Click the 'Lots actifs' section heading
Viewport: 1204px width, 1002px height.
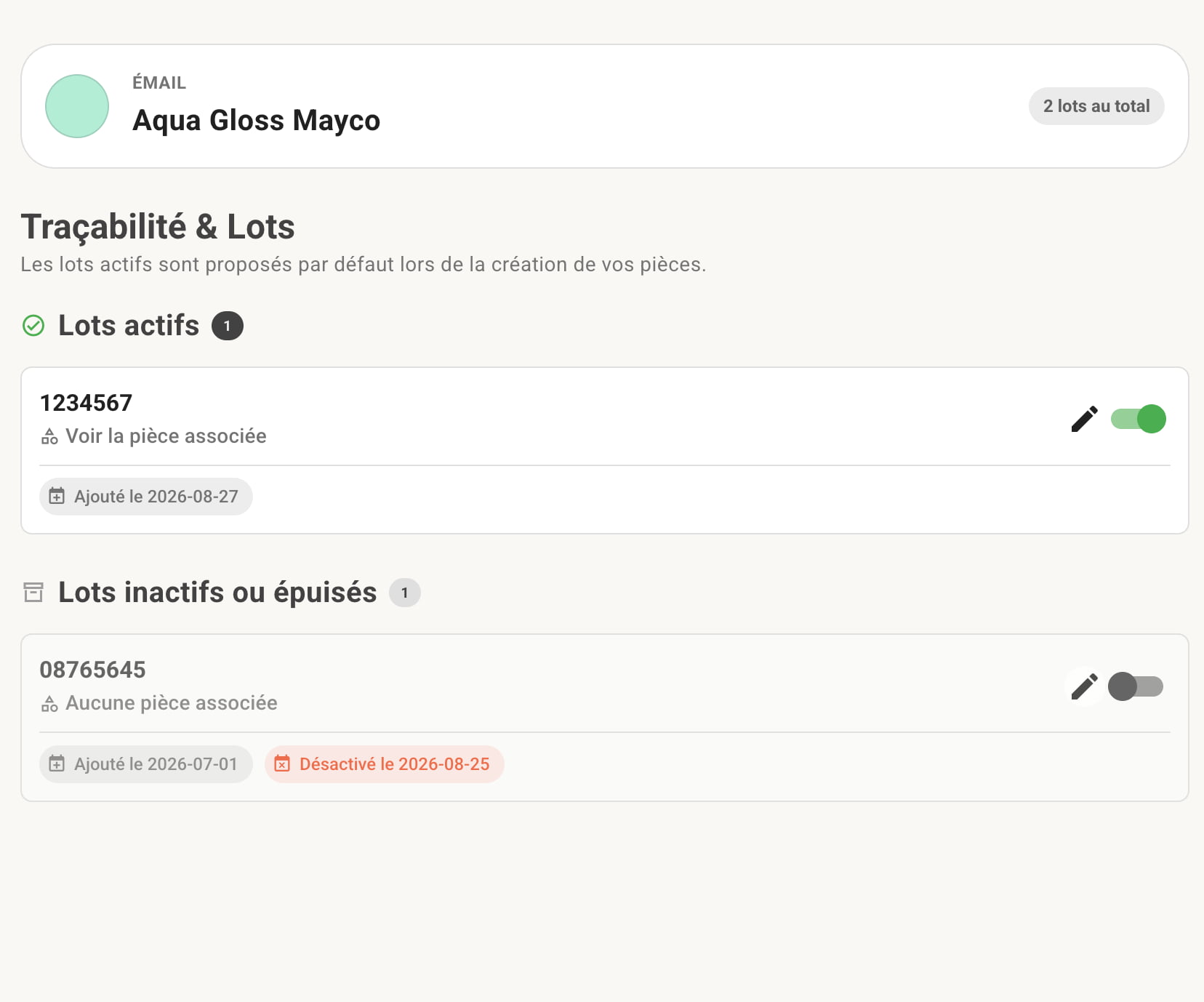point(129,326)
